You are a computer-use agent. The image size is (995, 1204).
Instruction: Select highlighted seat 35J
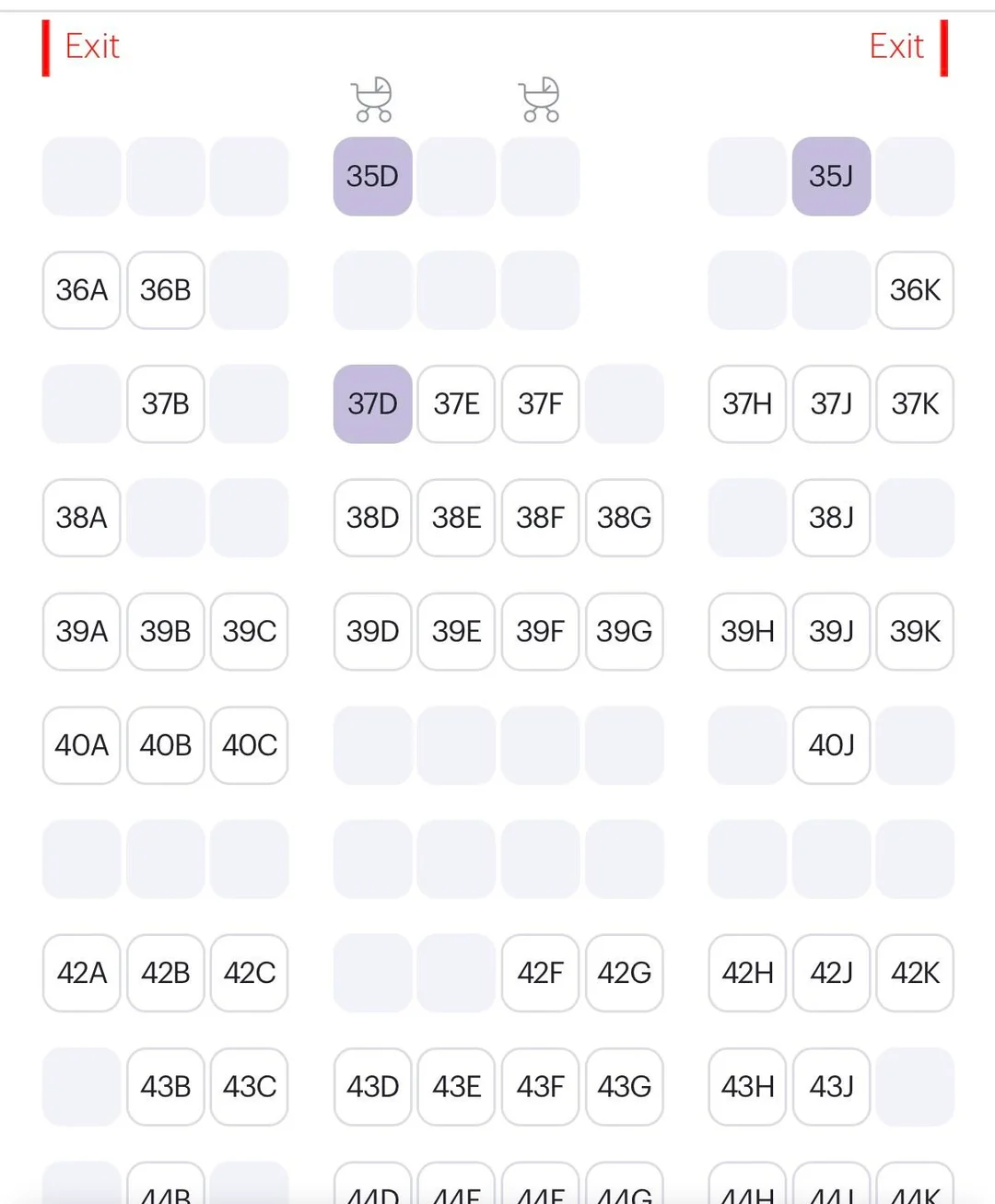click(831, 176)
